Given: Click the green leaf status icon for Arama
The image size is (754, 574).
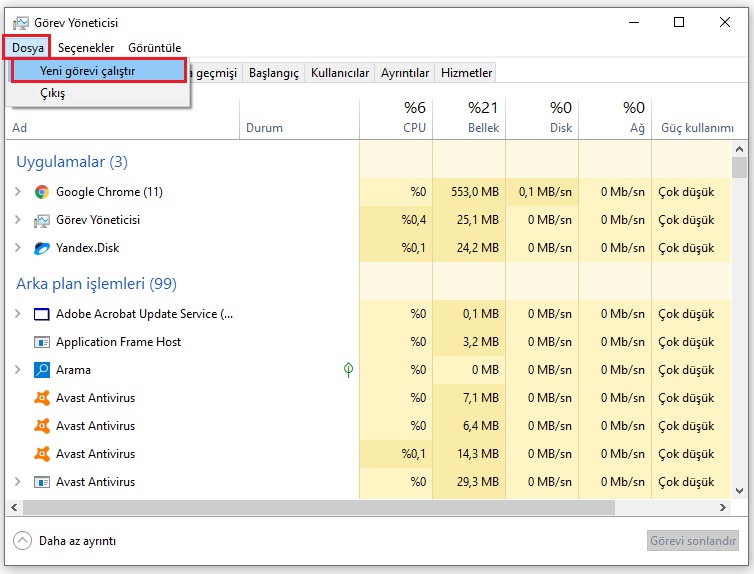Looking at the screenshot, I should point(348,370).
